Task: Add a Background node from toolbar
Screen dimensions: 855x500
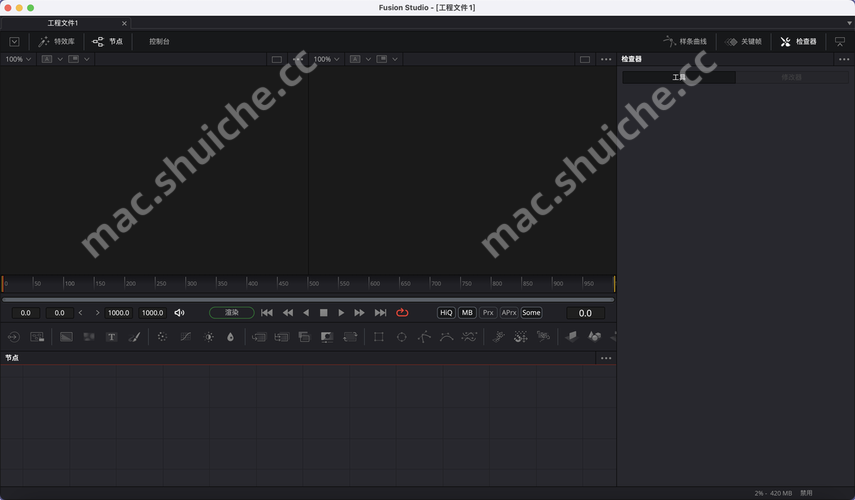Action: (x=66, y=337)
